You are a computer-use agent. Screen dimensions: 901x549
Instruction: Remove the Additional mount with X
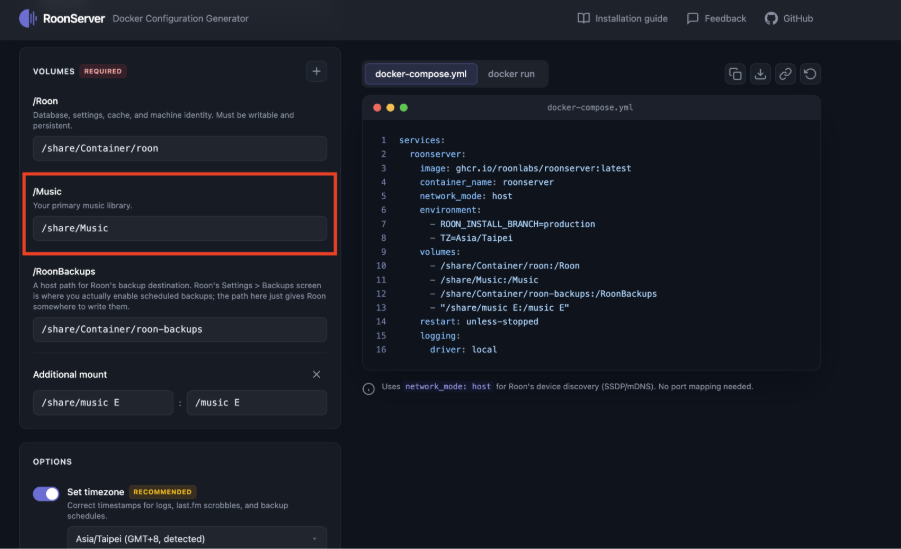(x=316, y=374)
